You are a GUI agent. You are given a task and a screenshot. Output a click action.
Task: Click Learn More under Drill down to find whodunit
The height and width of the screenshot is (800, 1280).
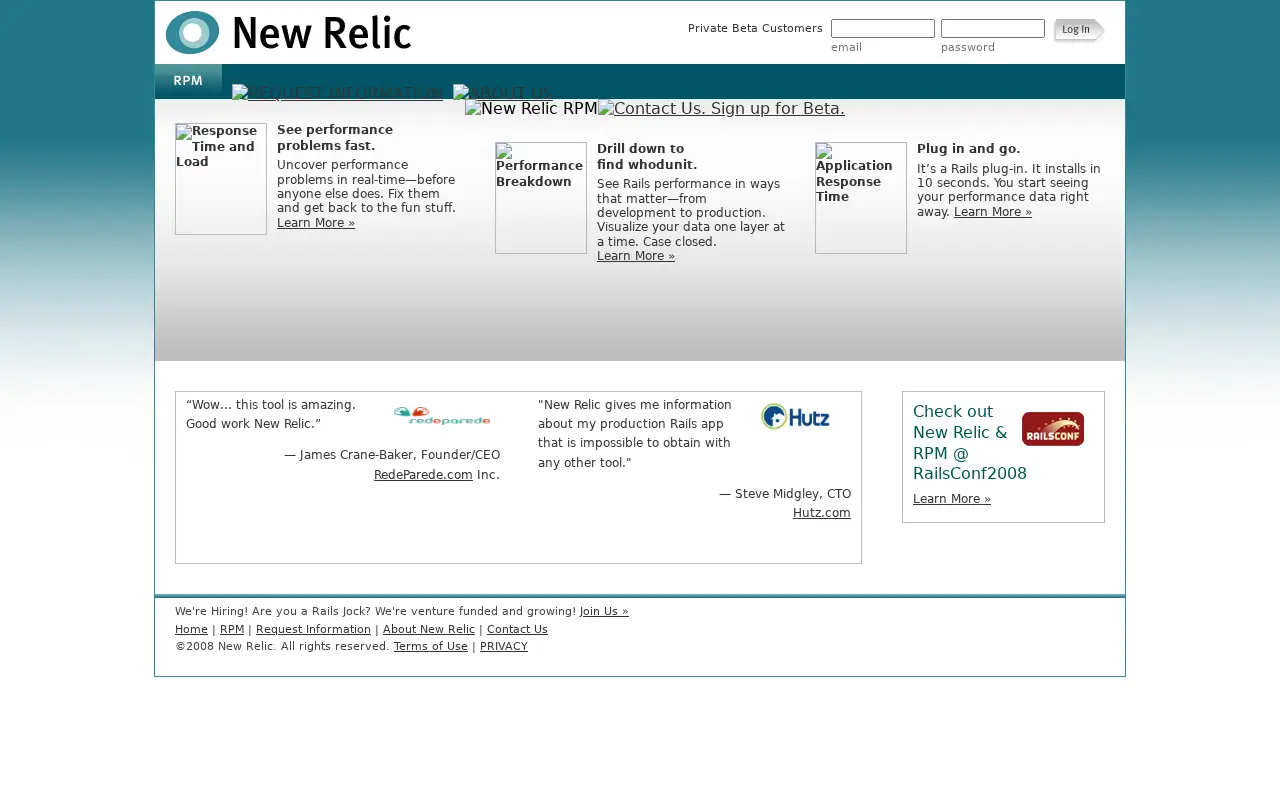pos(636,256)
